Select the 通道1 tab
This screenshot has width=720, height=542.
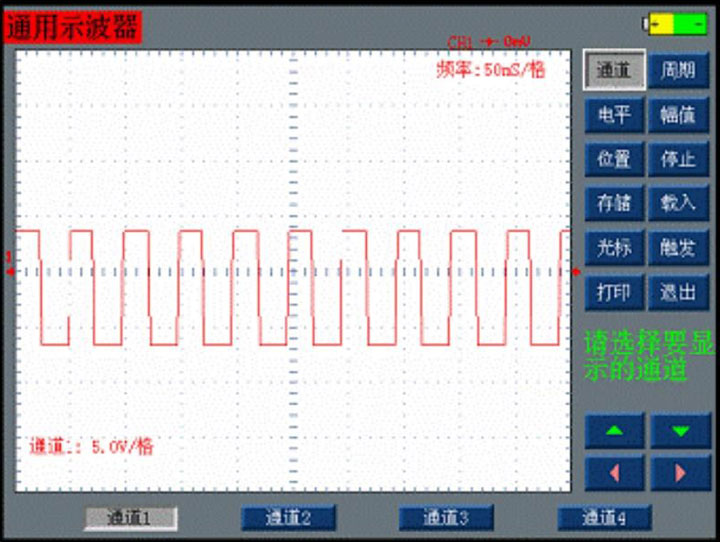(130, 517)
